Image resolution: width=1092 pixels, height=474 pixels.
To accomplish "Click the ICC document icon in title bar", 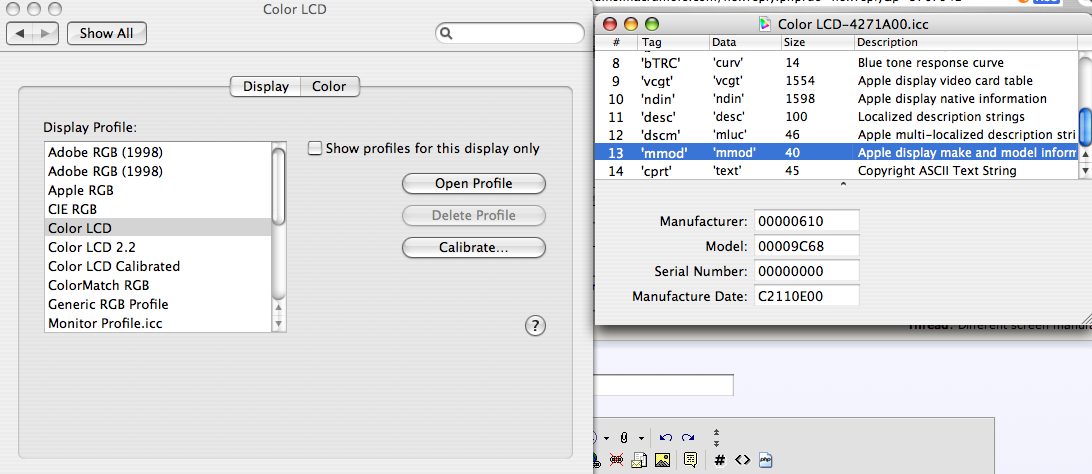I will tap(765, 24).
